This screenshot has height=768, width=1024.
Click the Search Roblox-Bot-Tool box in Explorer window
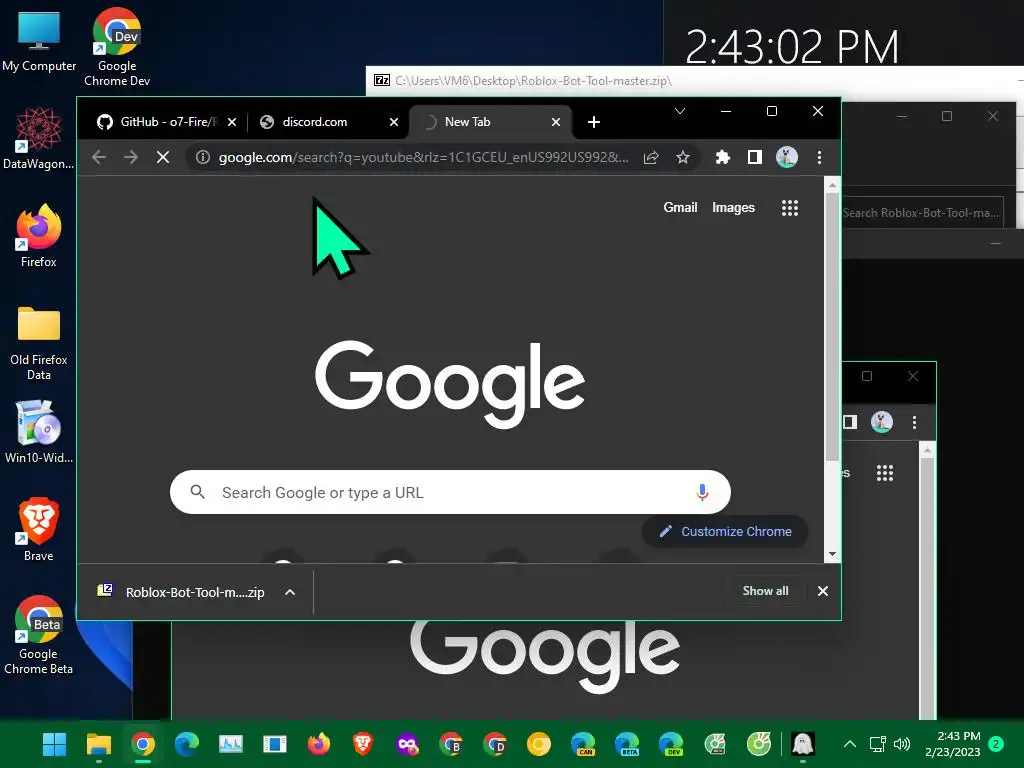click(922, 213)
